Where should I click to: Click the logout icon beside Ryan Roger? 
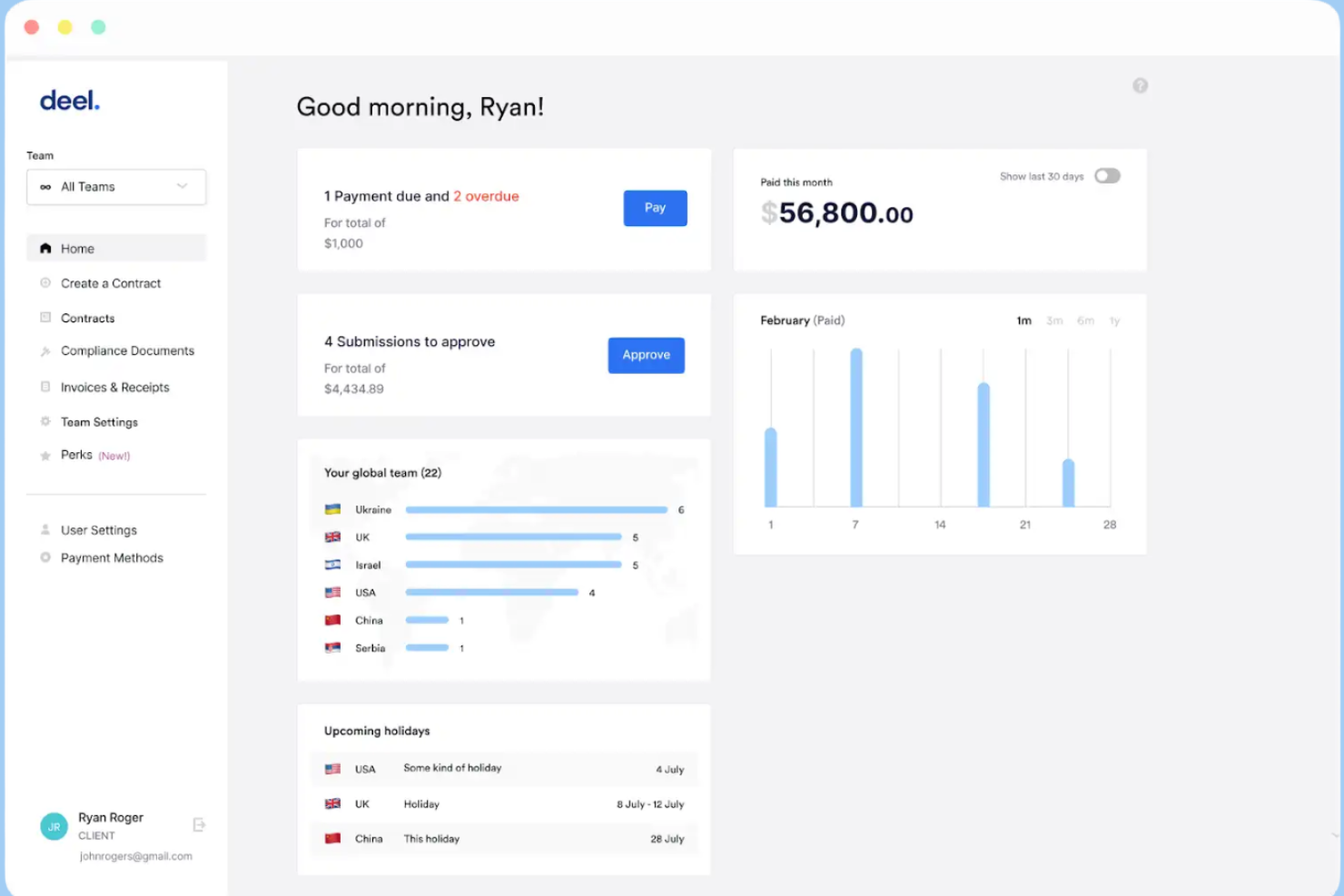pos(199,824)
